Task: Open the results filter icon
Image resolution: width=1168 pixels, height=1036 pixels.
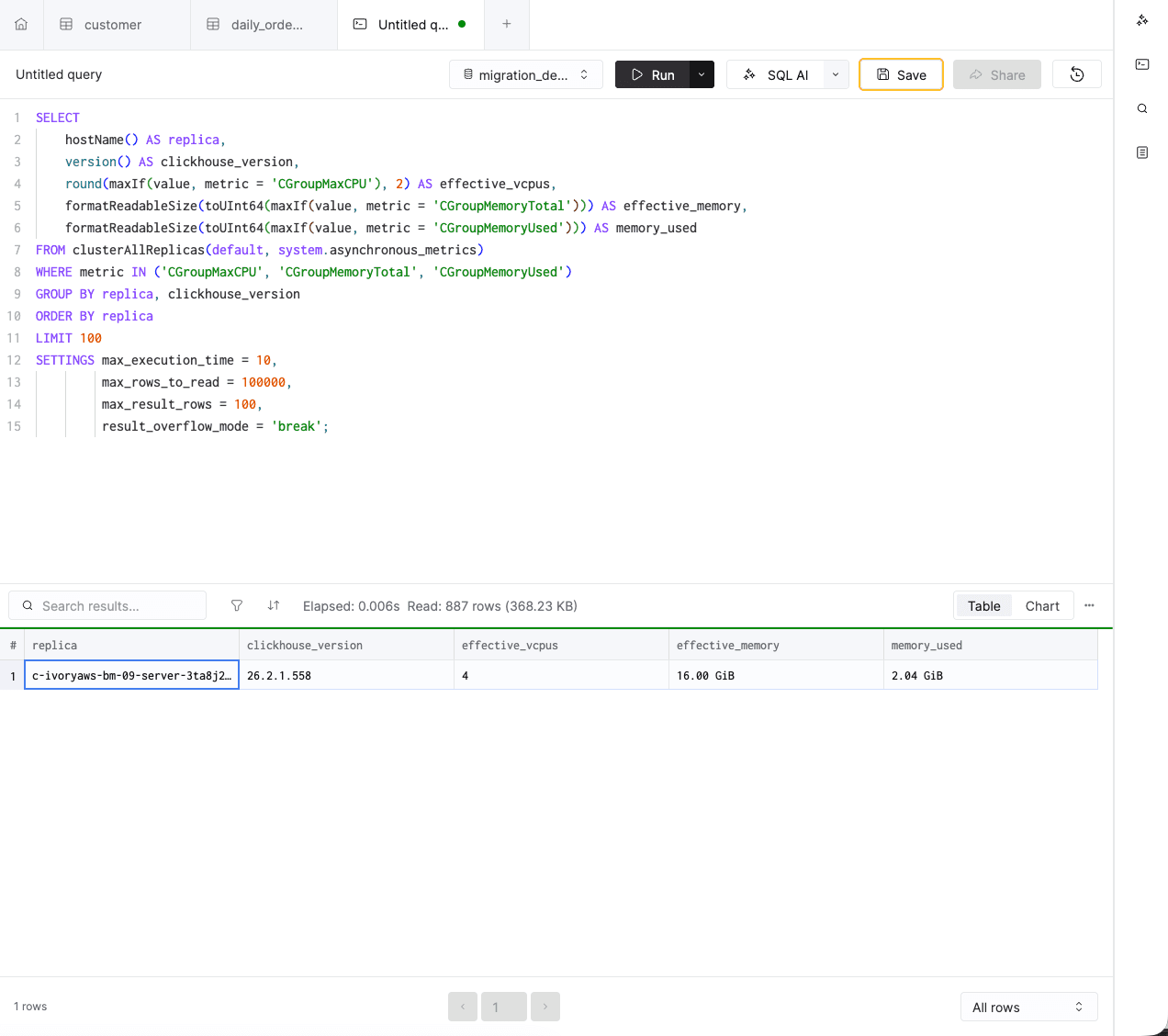Action: pyautogui.click(x=237, y=605)
